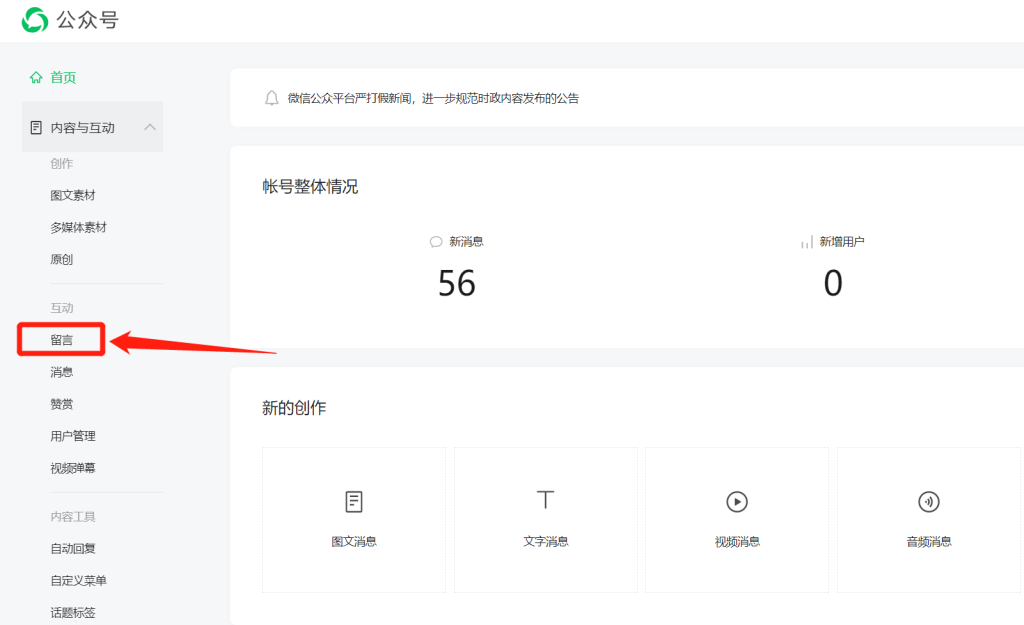Viewport: 1024px width, 625px height.
Task: Open 视频弹幕 settings
Action: pyautogui.click(x=73, y=468)
